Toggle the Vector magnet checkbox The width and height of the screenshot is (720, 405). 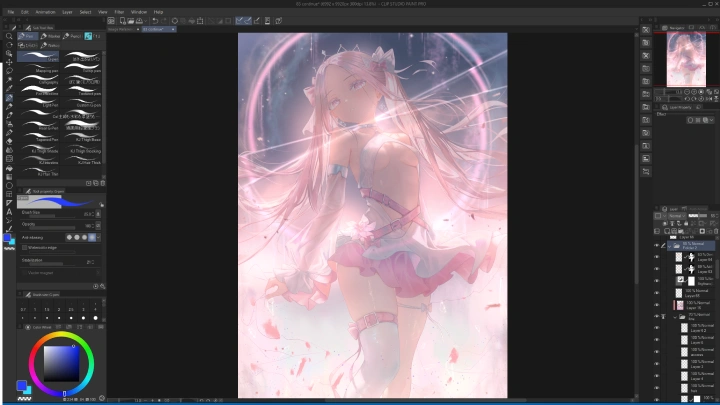(24, 273)
